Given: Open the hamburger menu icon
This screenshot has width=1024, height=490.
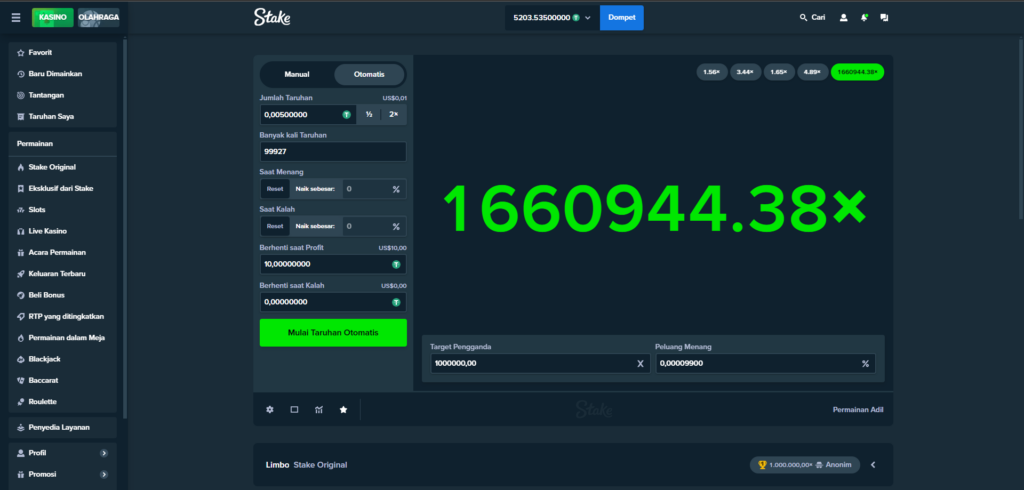Looking at the screenshot, I should click(16, 18).
